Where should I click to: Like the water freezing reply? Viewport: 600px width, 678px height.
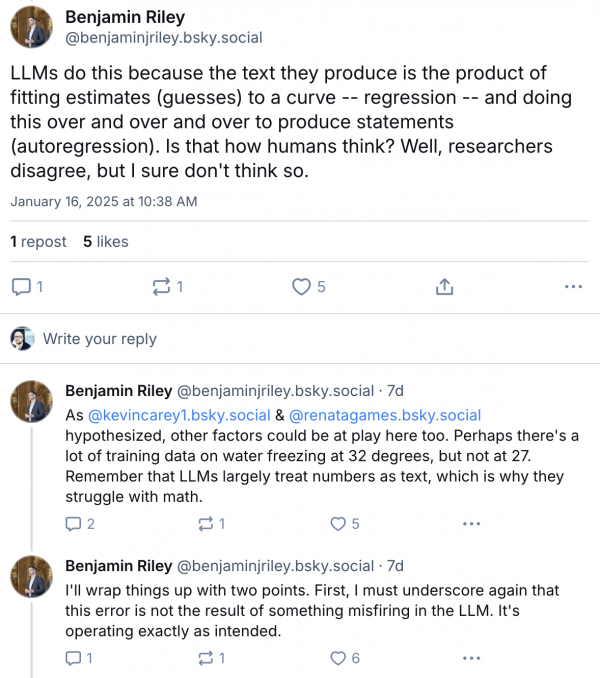339,523
